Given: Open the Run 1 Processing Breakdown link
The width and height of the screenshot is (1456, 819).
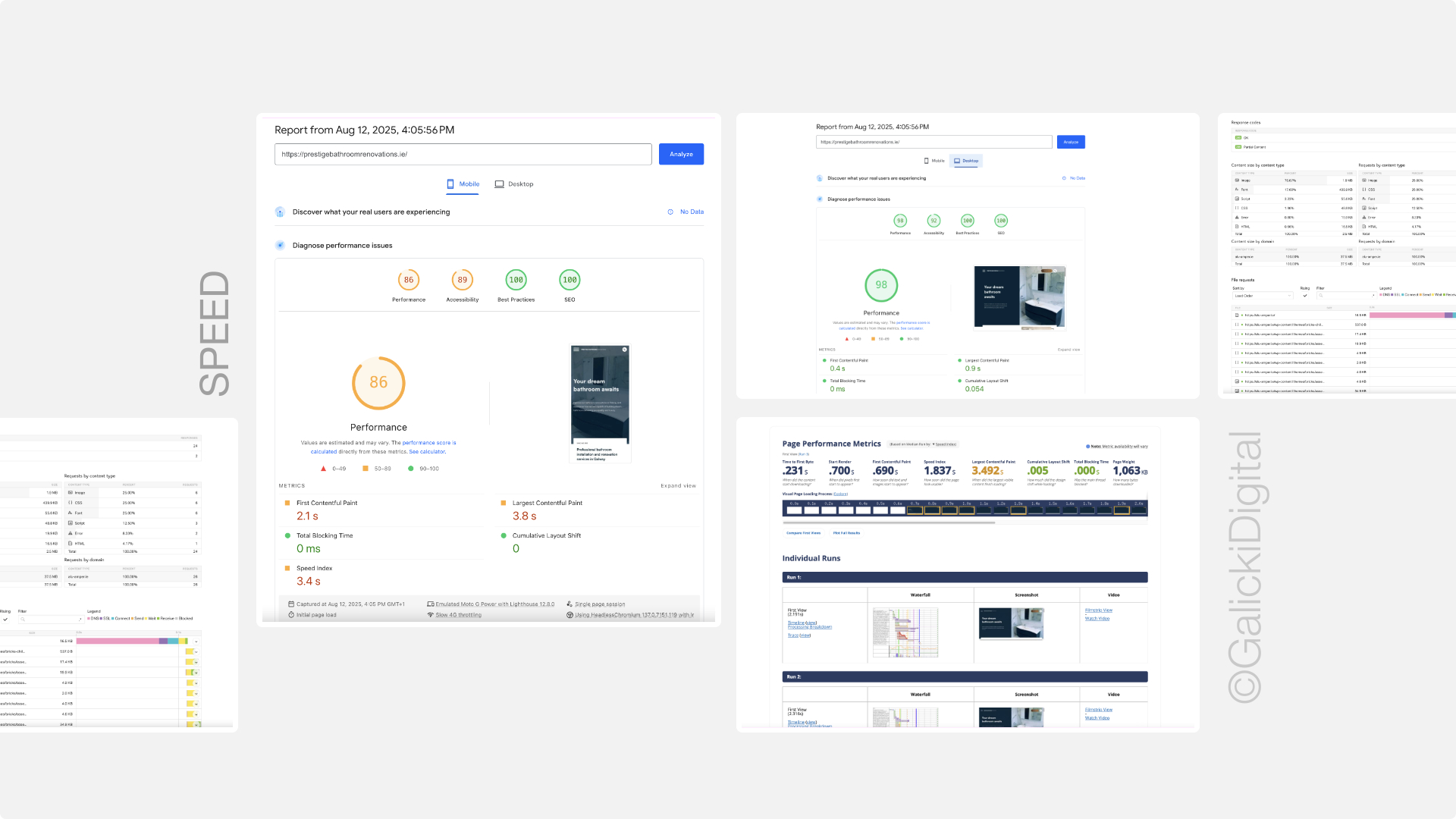Looking at the screenshot, I should (x=810, y=627).
